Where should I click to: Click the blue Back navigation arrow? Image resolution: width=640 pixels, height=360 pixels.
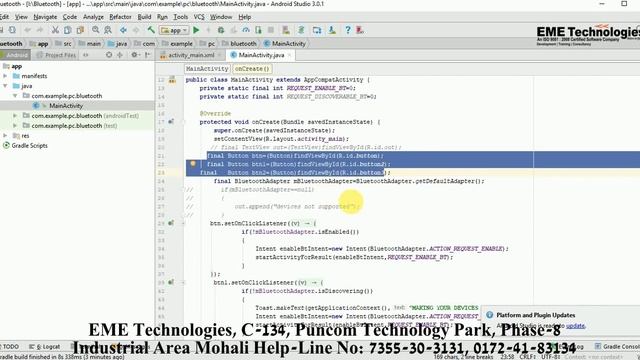point(123,30)
